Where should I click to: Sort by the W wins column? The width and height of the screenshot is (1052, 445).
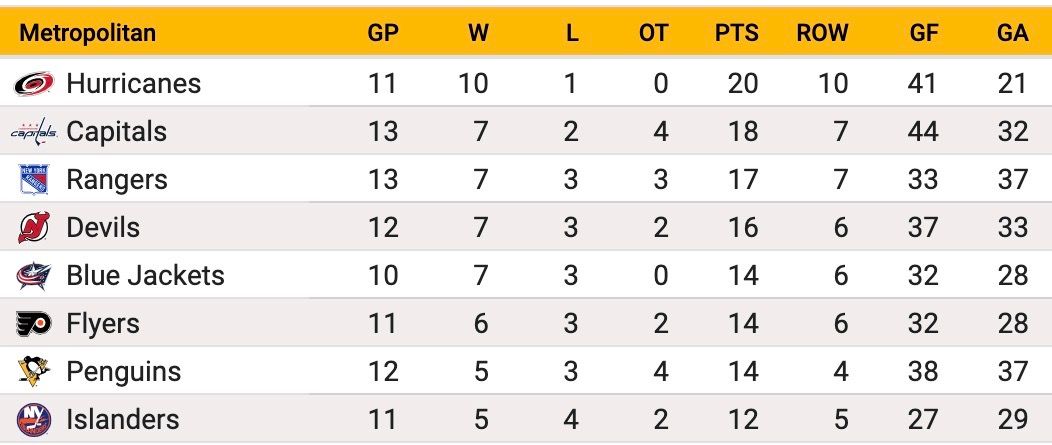(478, 33)
